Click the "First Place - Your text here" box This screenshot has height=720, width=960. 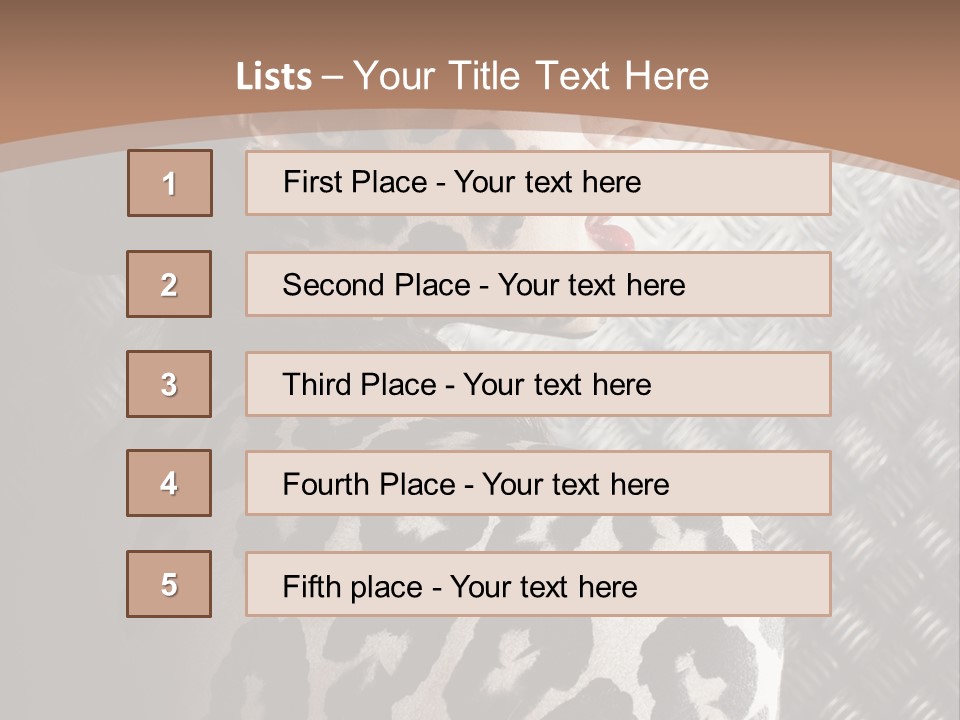click(538, 183)
